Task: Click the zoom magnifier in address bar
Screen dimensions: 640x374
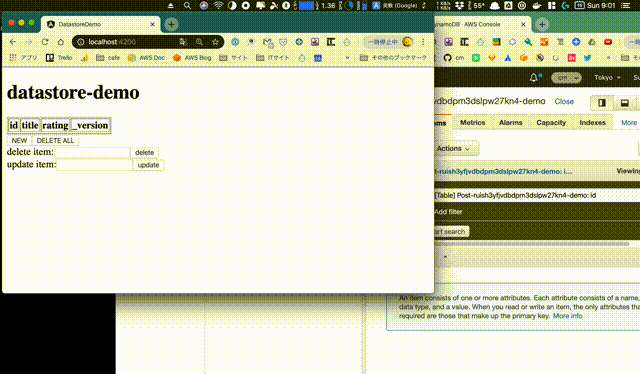Action: tap(199, 42)
